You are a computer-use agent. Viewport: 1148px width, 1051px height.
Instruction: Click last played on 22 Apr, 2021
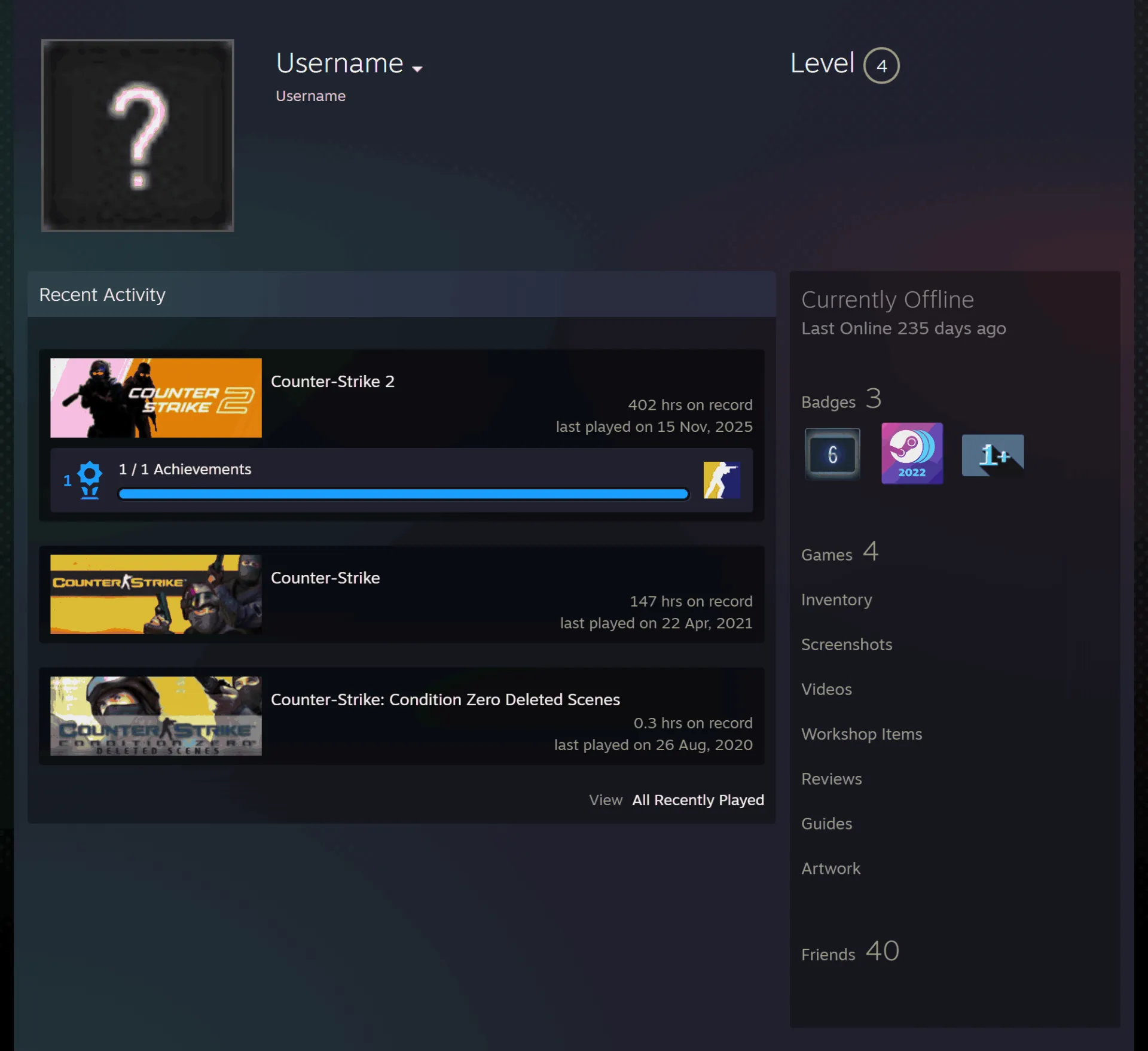tap(656, 623)
